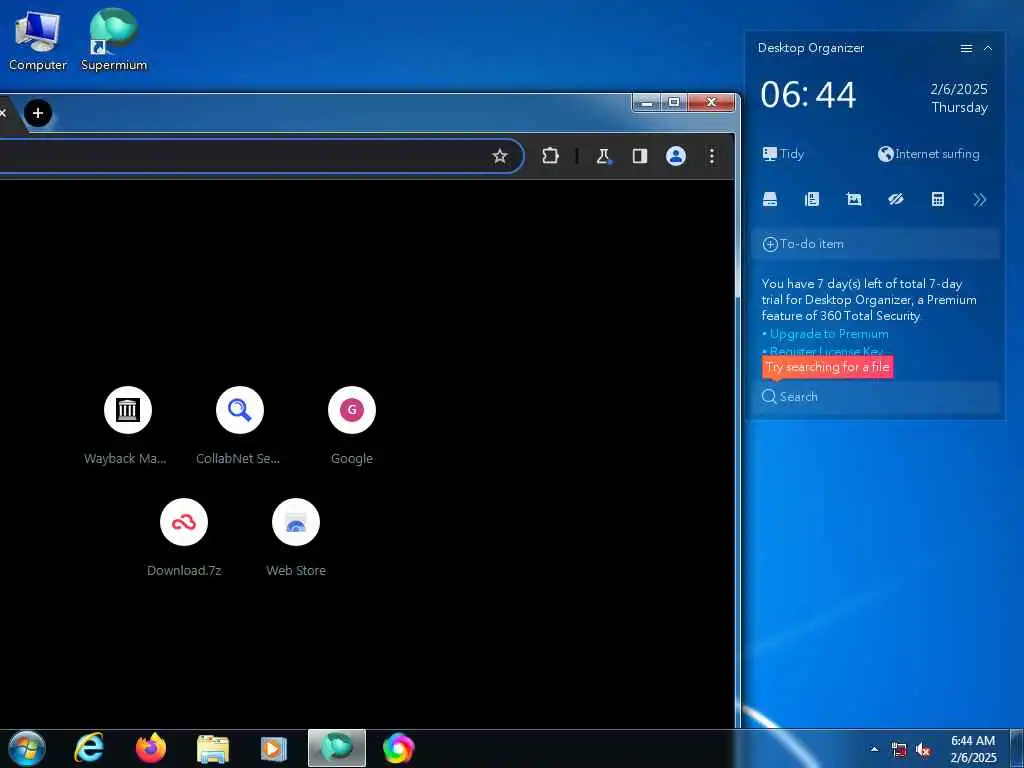Open the browser three-dot menu
Screen dimensions: 1024x768
711,156
